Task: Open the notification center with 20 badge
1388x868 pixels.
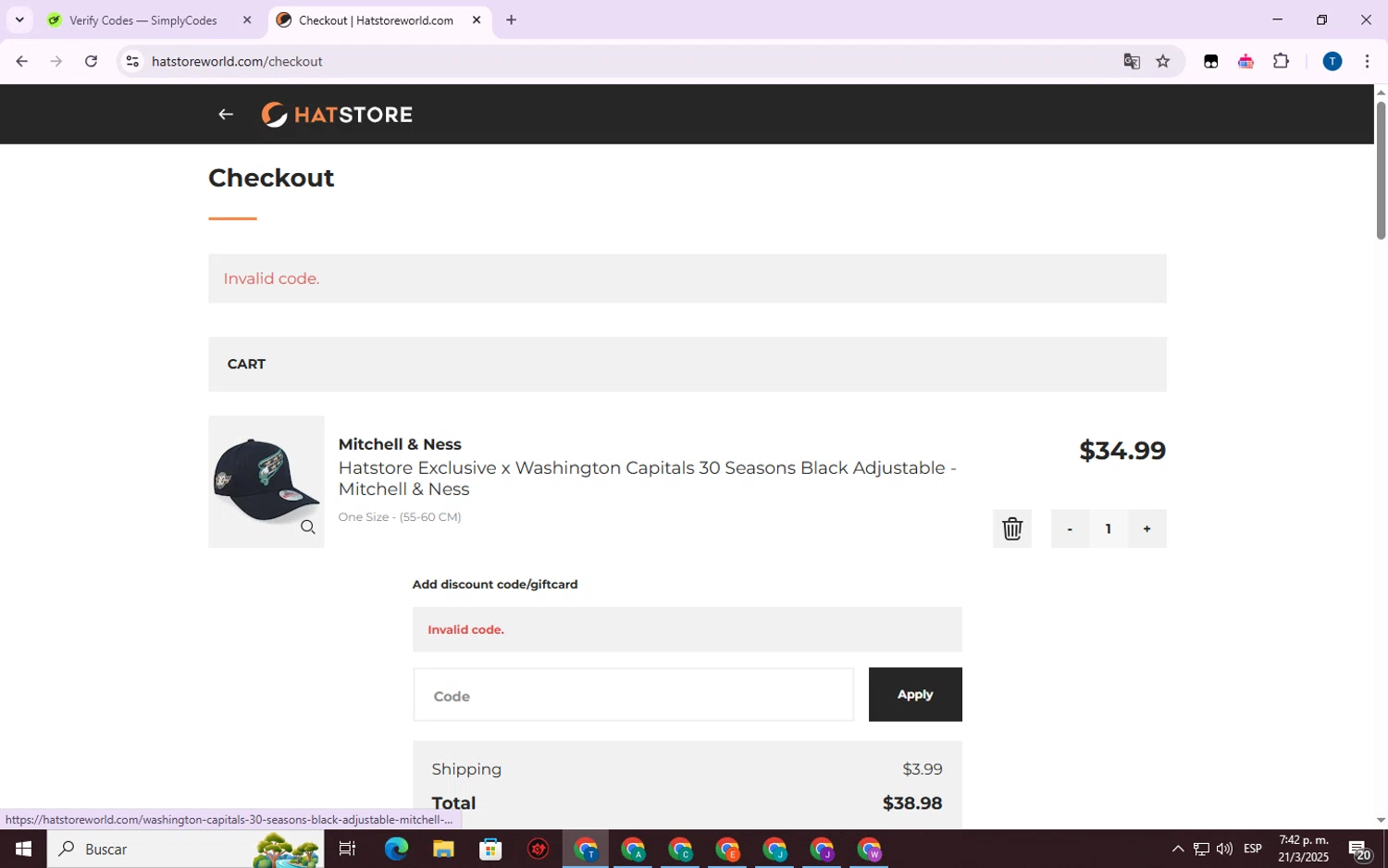Action: (1358, 849)
